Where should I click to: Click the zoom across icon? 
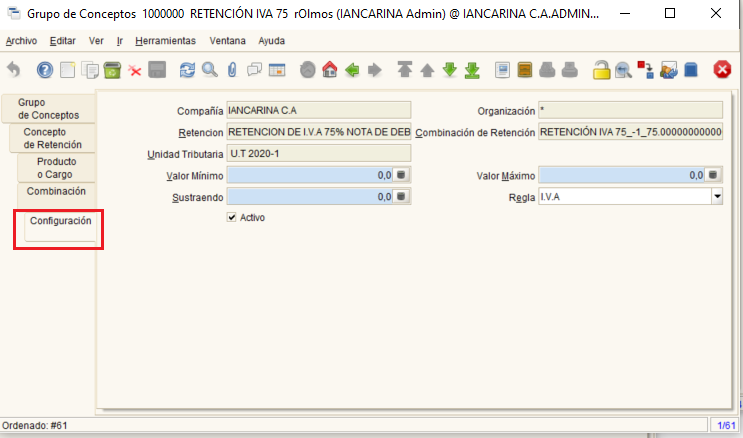[x=623, y=70]
